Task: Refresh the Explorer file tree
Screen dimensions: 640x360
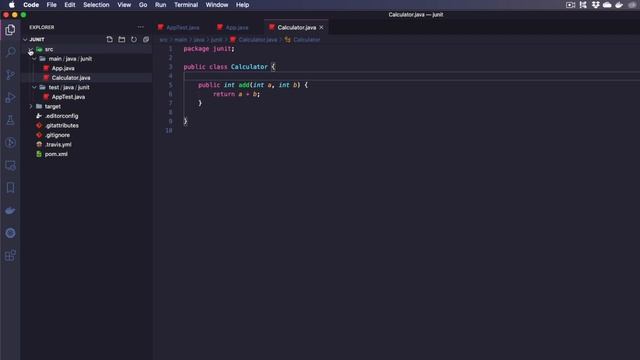Action: point(134,39)
